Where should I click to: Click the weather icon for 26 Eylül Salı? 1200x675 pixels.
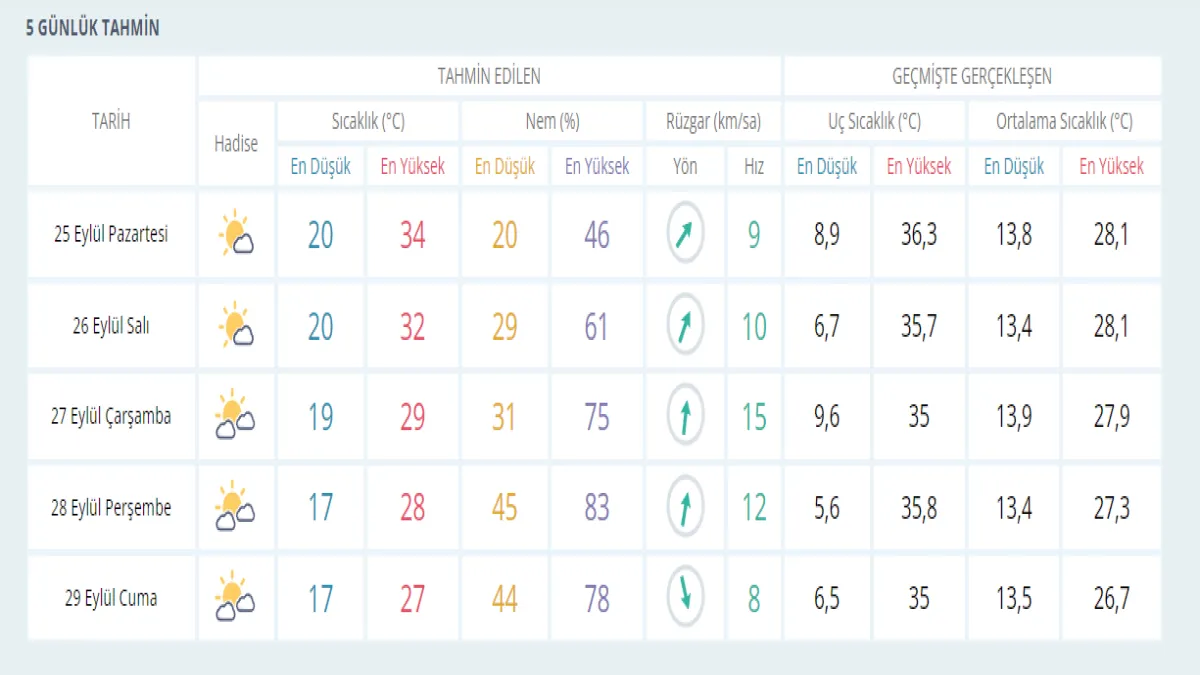236,326
